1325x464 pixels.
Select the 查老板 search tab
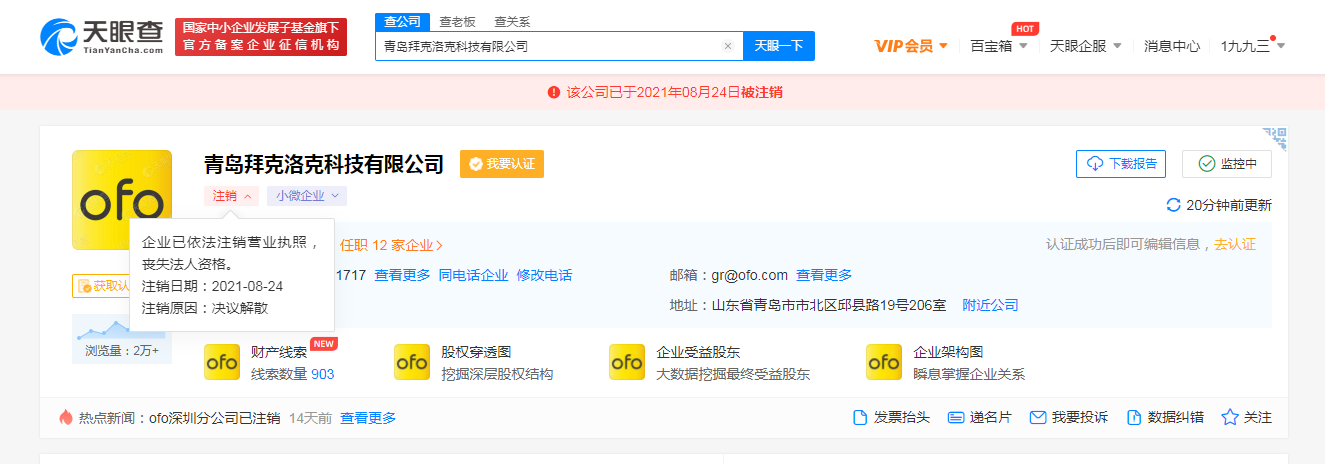click(458, 21)
